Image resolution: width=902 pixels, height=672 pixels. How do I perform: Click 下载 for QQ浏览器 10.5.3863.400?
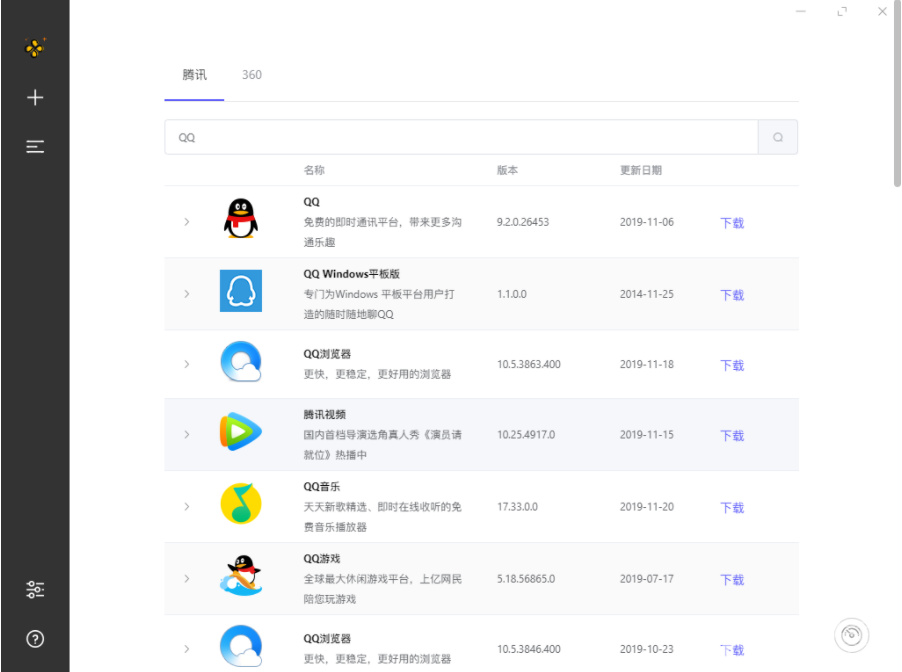click(732, 365)
